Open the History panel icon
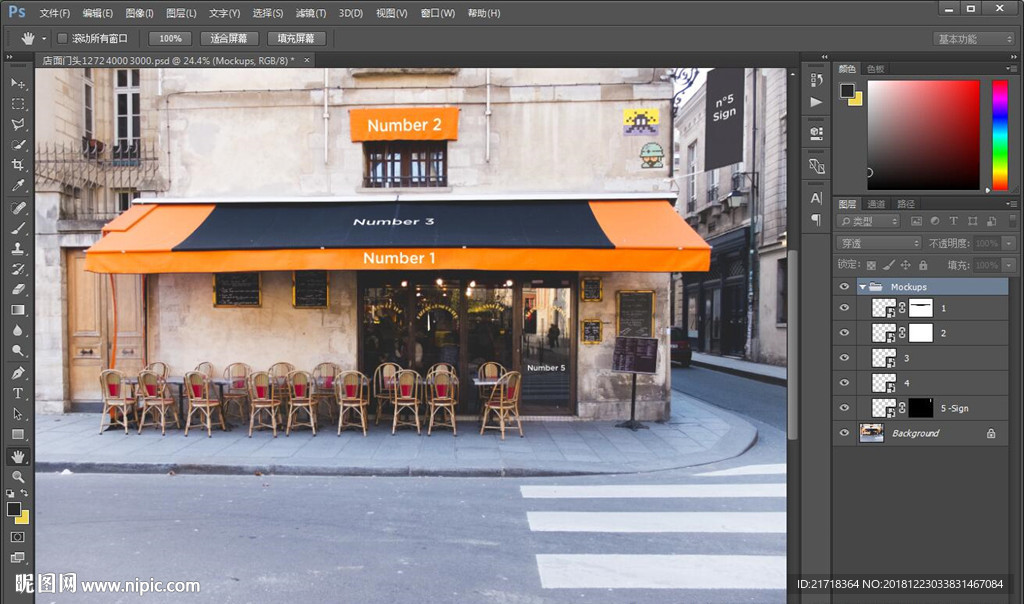The height and width of the screenshot is (604, 1024). tap(816, 80)
